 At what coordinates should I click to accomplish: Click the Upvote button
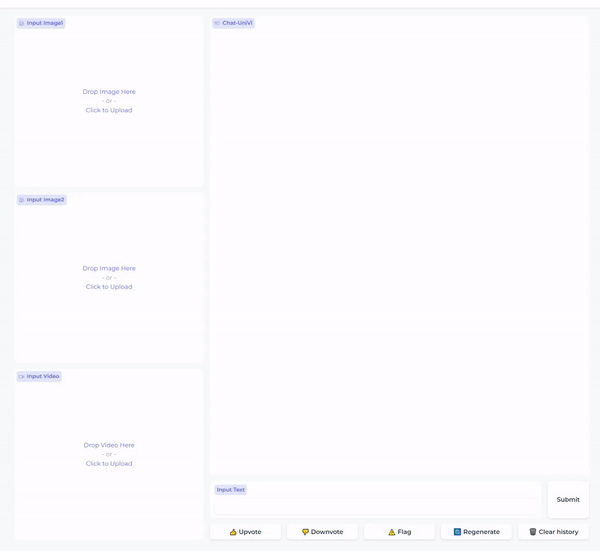245,532
